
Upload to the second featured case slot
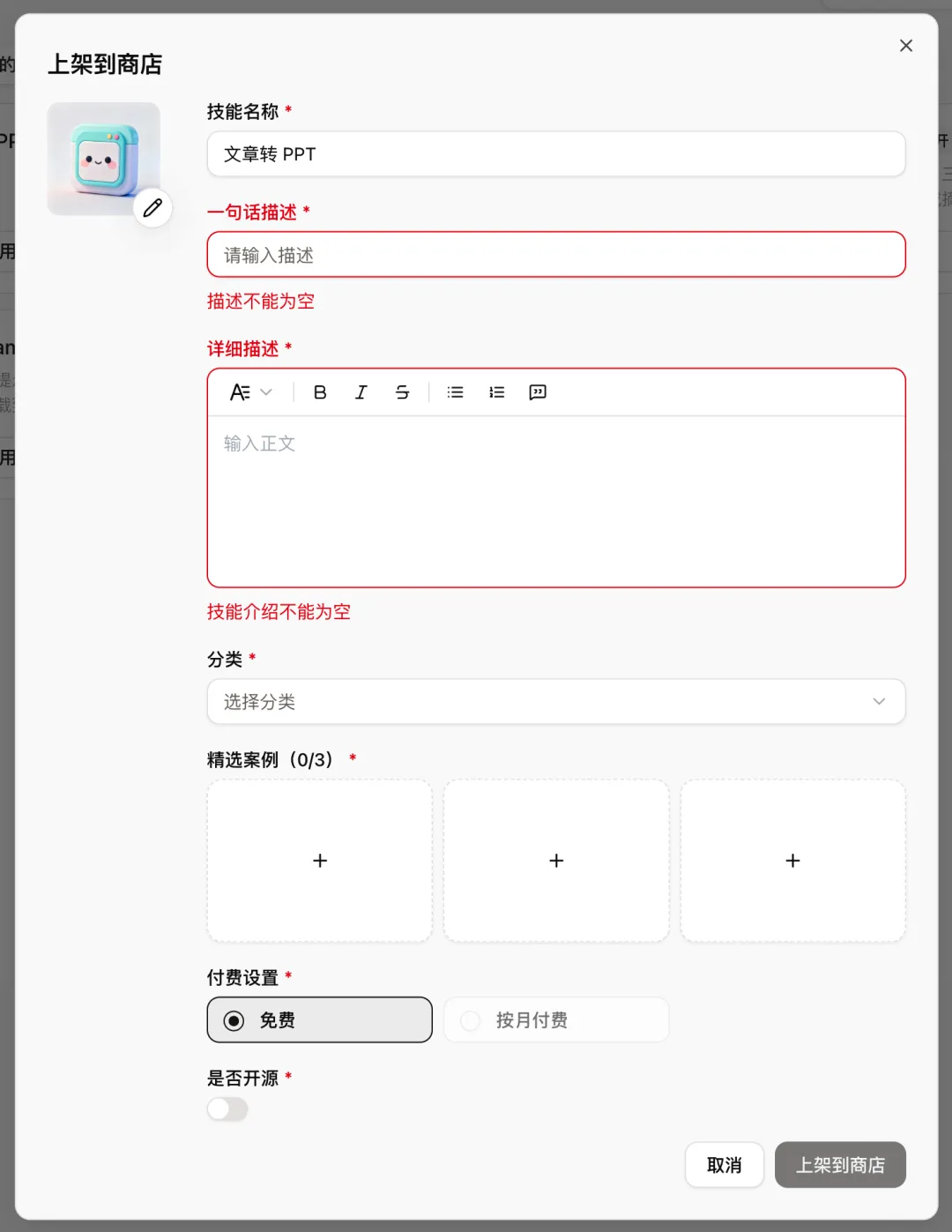pos(555,860)
